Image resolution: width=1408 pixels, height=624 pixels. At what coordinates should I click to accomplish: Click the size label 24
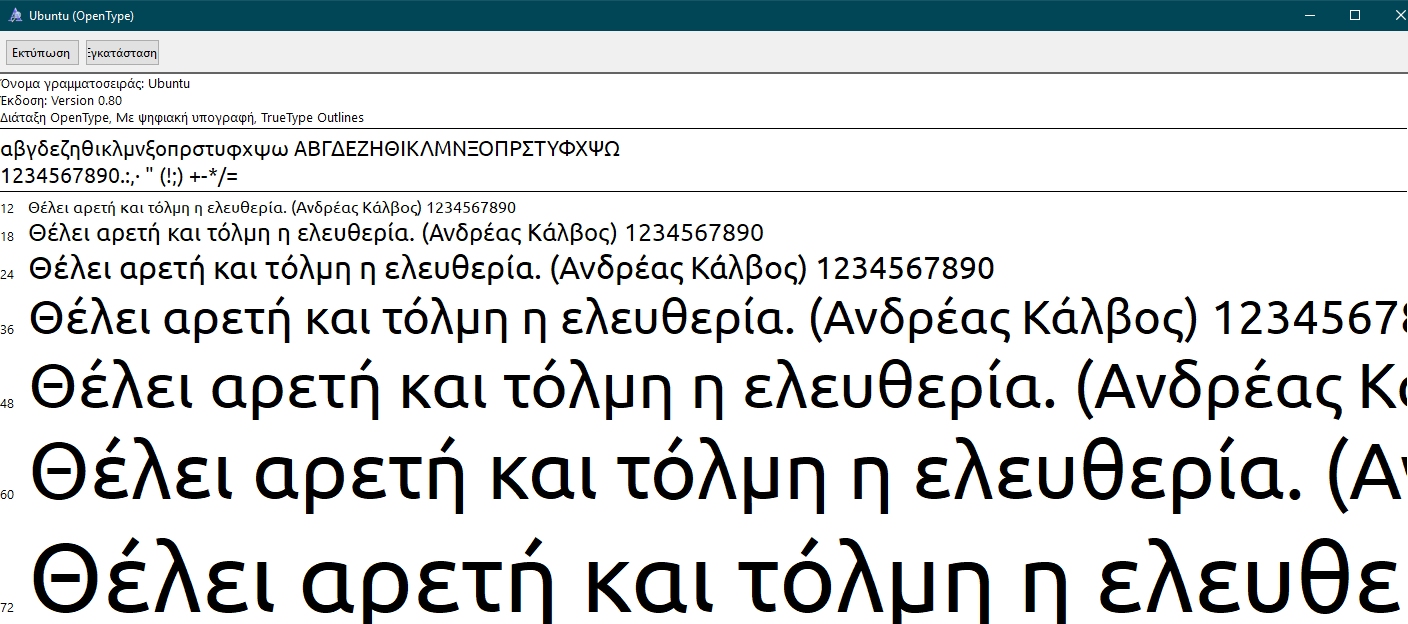click(7, 274)
